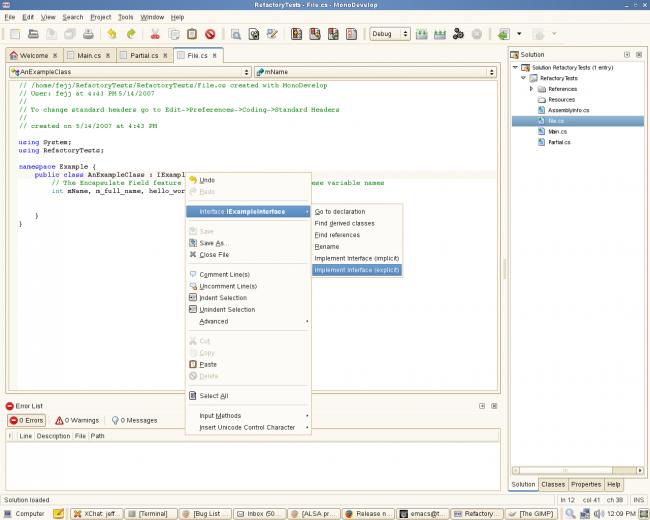Image resolution: width=650 pixels, height=520 pixels.
Task: Open the Terminal taskbar button
Action: click(x=151, y=514)
